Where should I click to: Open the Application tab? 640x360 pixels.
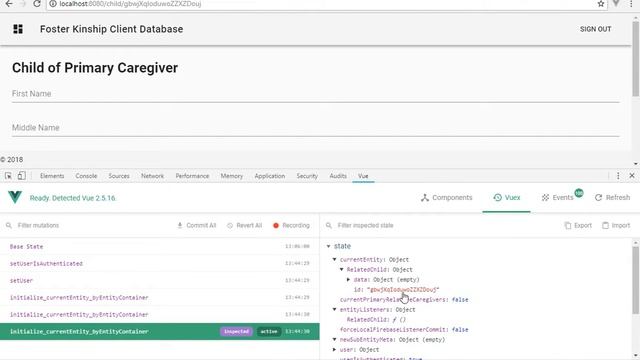[x=269, y=176]
